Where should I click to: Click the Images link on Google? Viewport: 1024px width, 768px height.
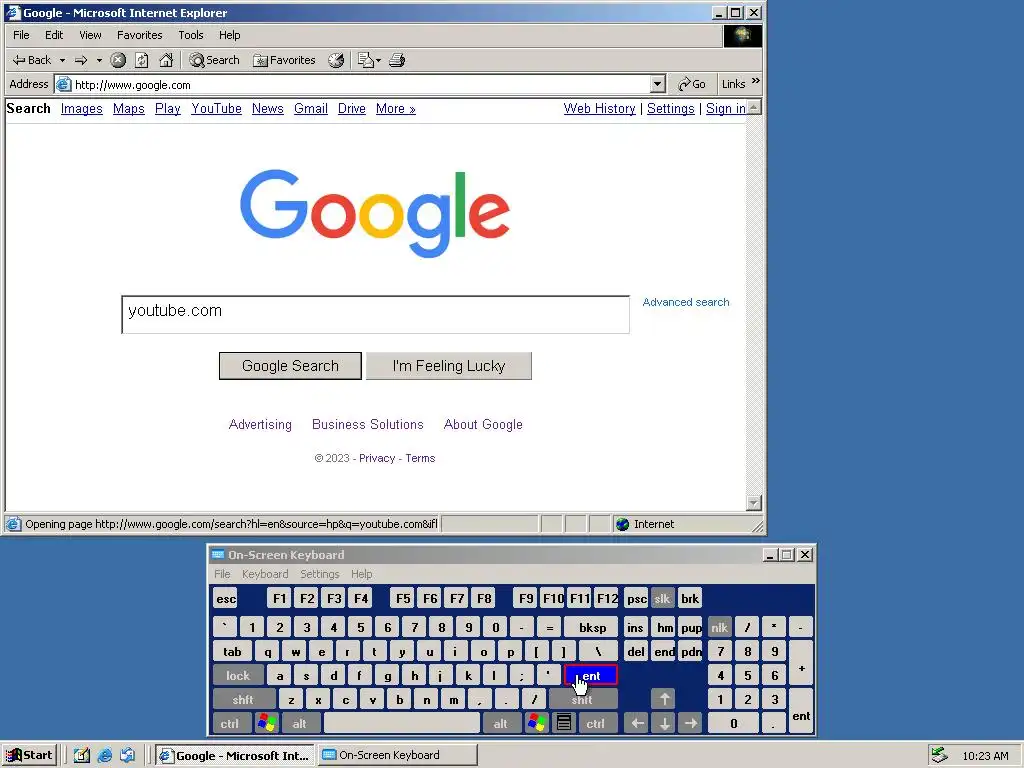82,108
